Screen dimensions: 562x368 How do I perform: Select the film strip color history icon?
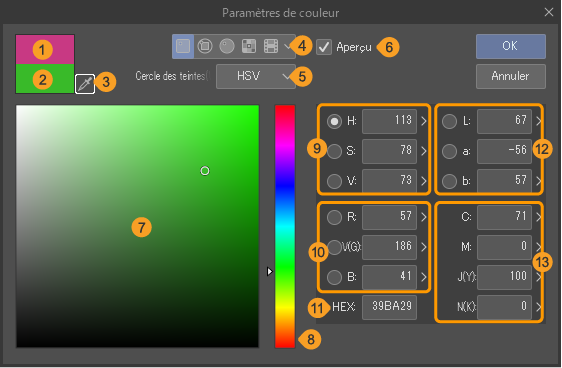[x=271, y=46]
